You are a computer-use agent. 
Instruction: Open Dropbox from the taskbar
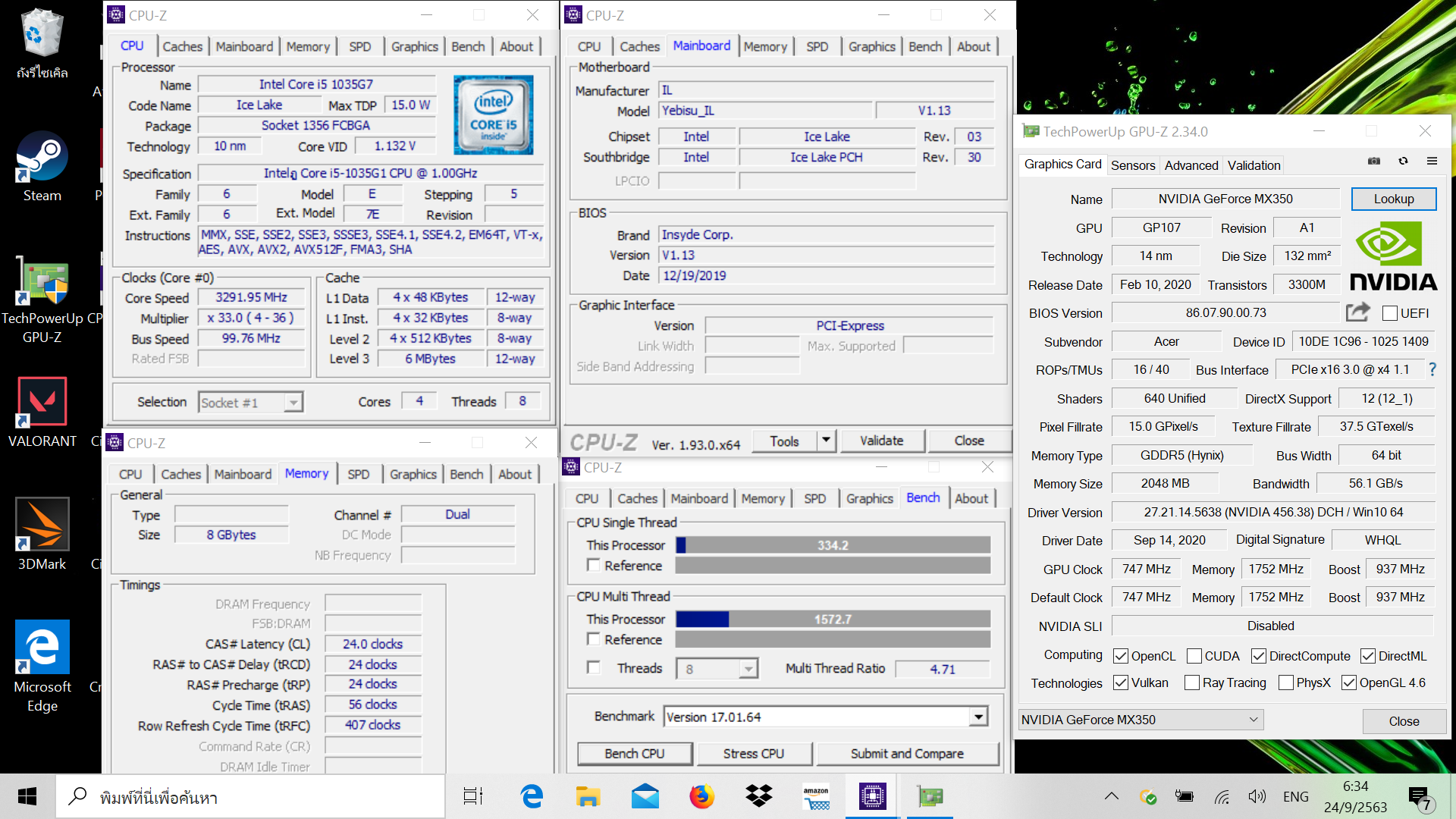[x=758, y=796]
